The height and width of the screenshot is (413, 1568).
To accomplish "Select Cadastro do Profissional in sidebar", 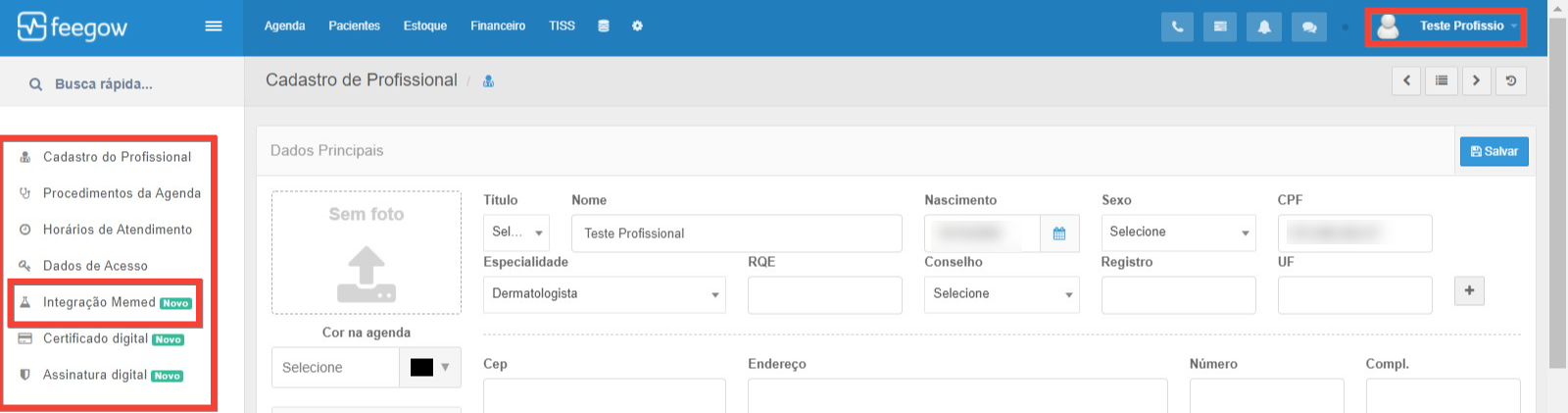I will tap(117, 157).
